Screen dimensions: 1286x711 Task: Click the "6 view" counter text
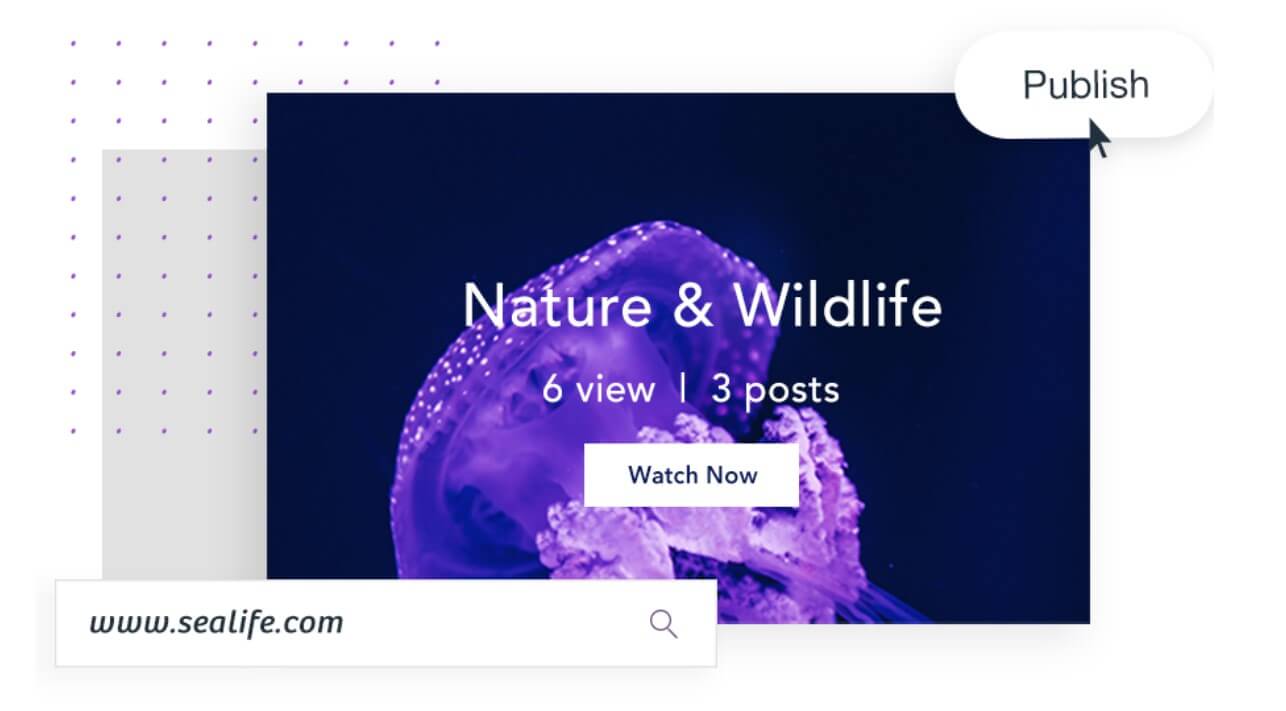599,389
